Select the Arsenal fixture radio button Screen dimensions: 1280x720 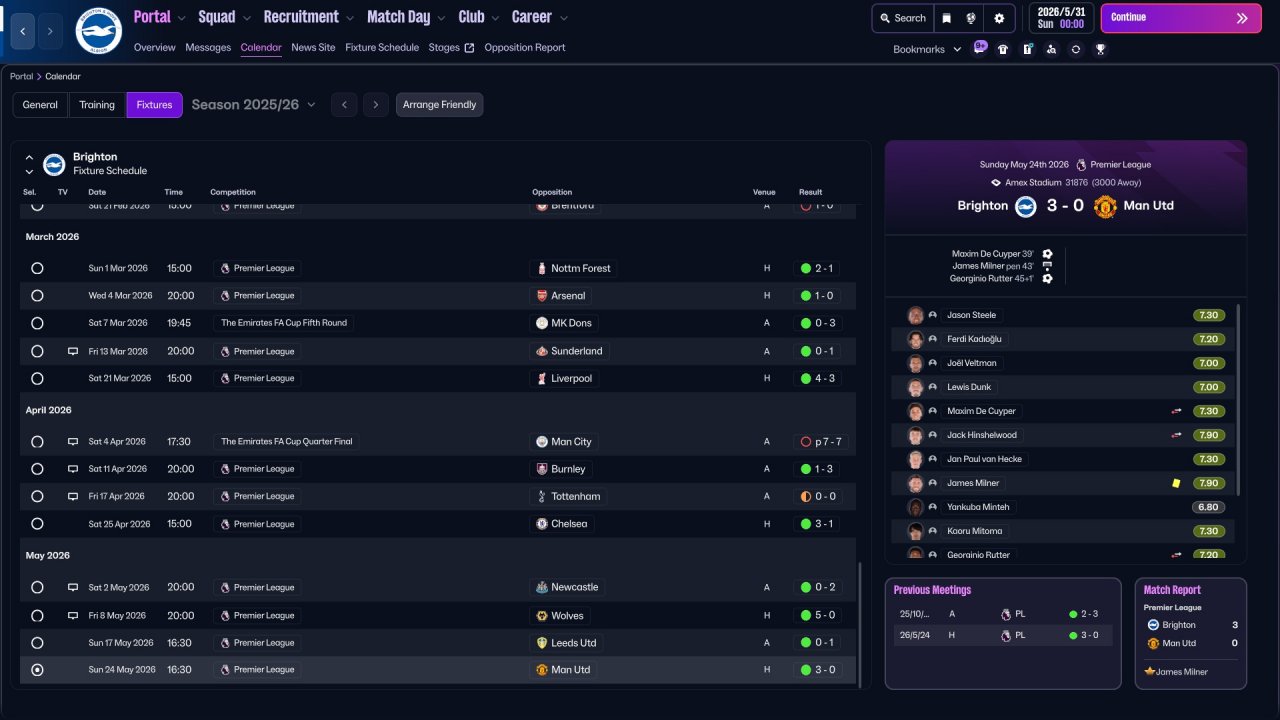tap(37, 296)
